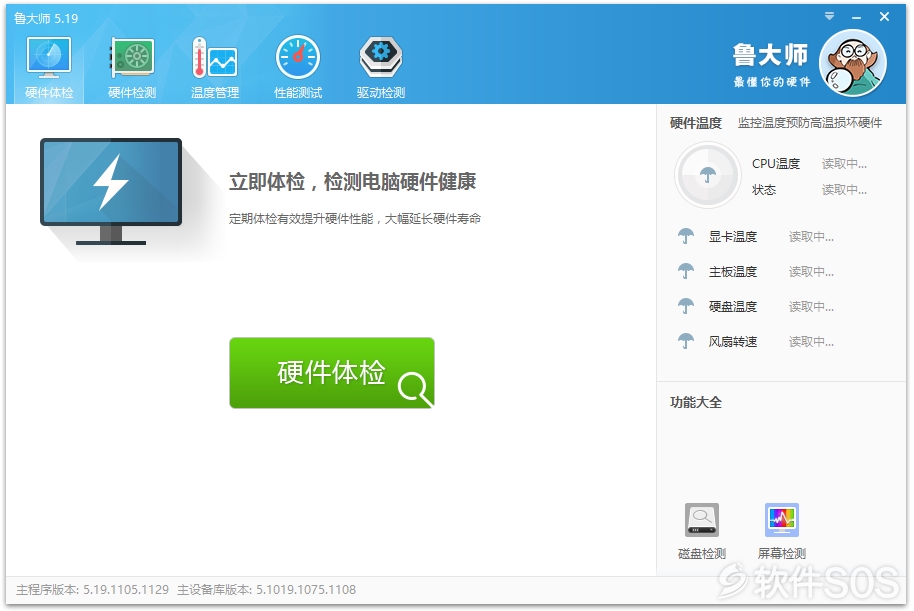914x611 pixels.
Task: Click the umbrella icon beside 硬盘温度
Action: [686, 306]
